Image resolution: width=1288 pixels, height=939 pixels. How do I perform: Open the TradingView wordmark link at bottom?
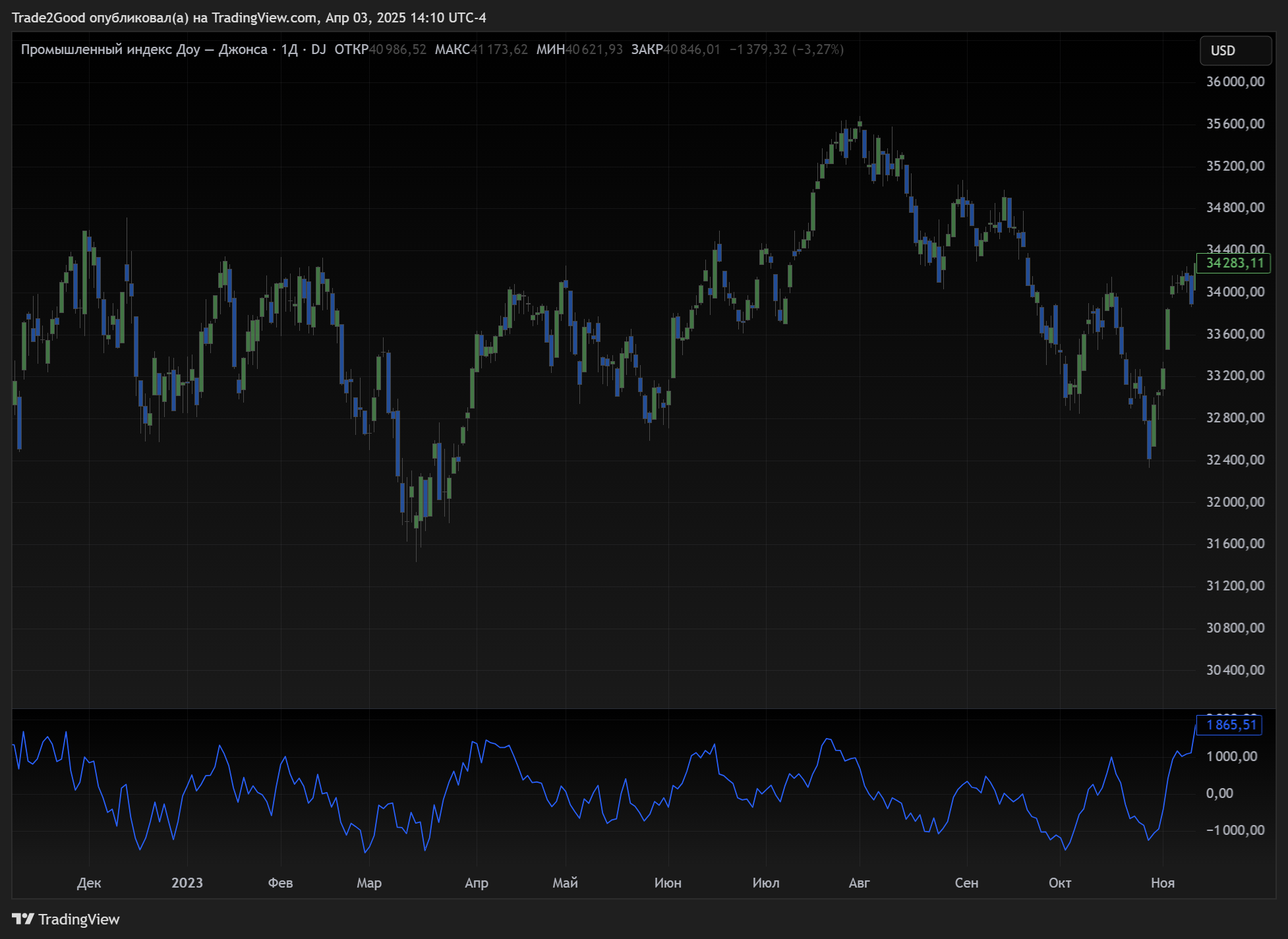pos(78,919)
